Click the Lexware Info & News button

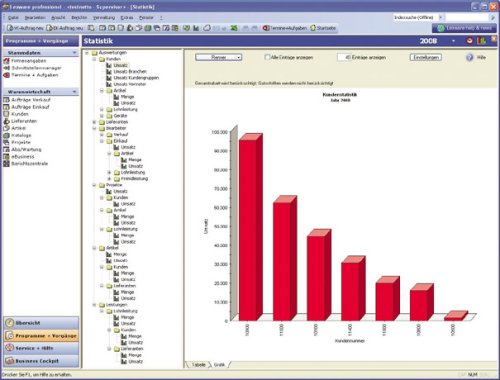[x=464, y=28]
